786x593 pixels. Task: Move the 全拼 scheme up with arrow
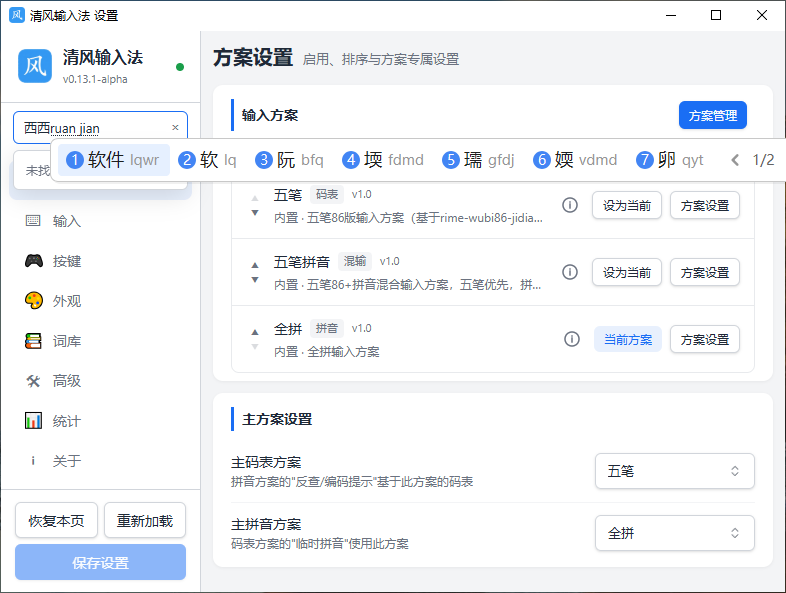(x=255, y=332)
